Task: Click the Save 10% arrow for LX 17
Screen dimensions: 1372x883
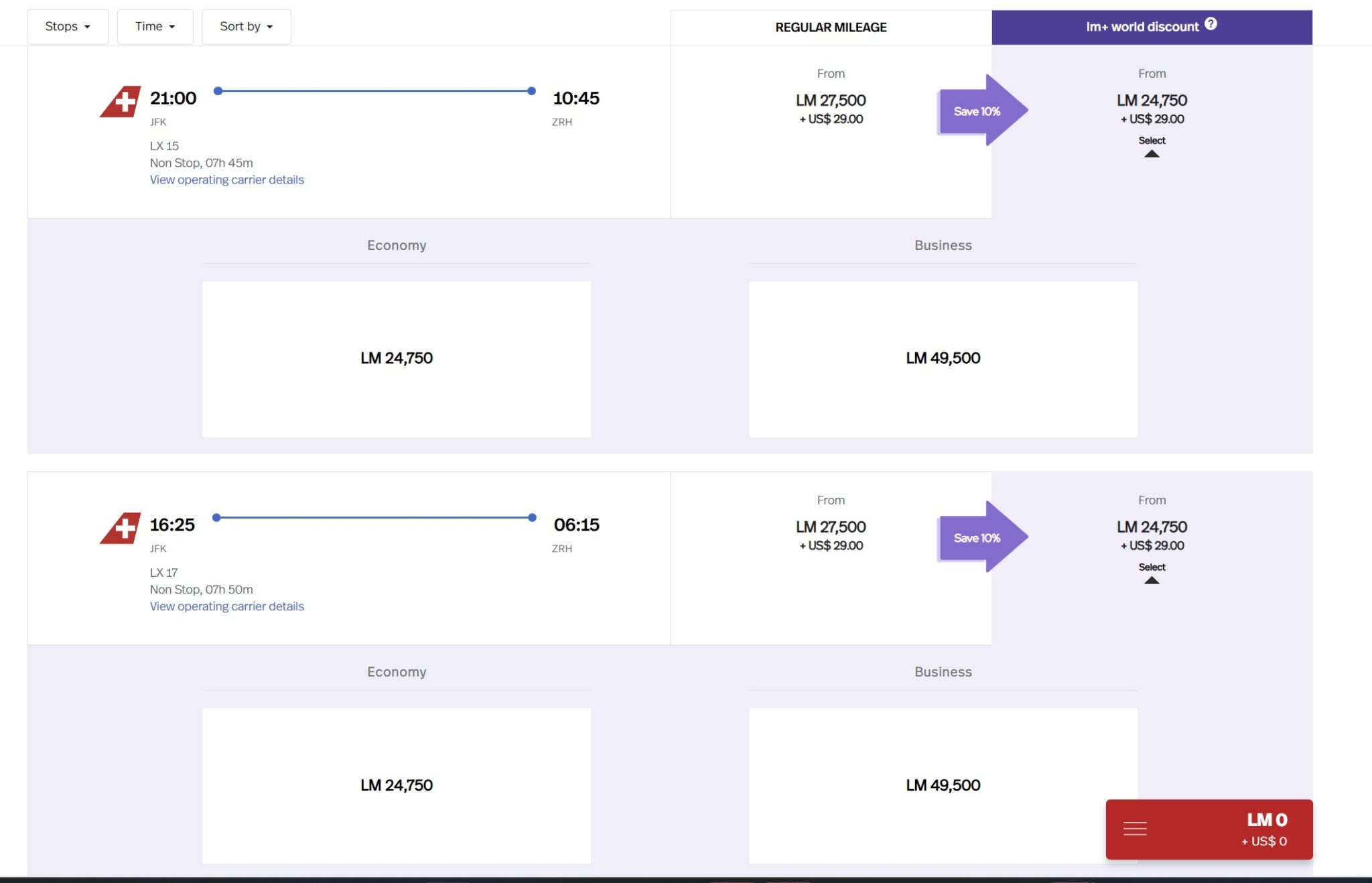Action: [x=982, y=537]
